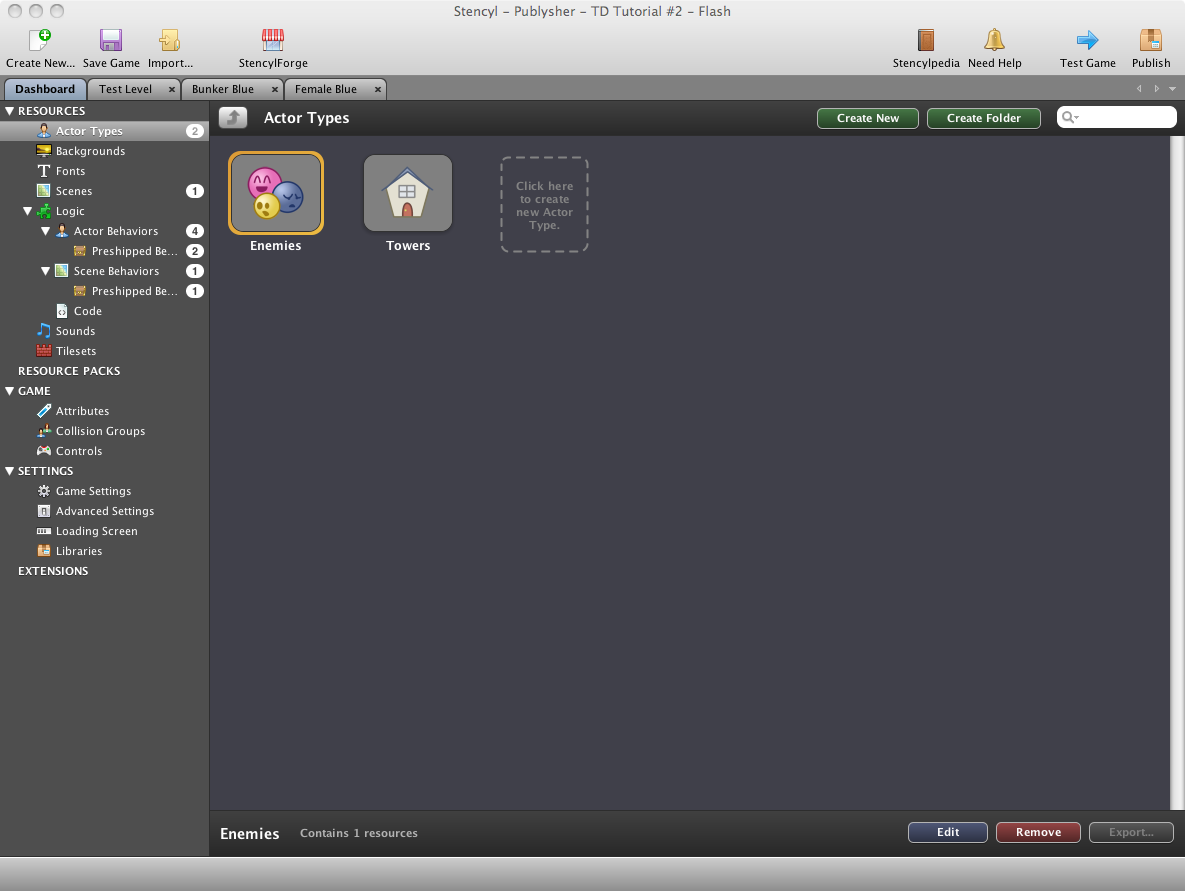Image resolution: width=1185 pixels, height=891 pixels.
Task: Open the Import toolbar icon
Action: [170, 39]
